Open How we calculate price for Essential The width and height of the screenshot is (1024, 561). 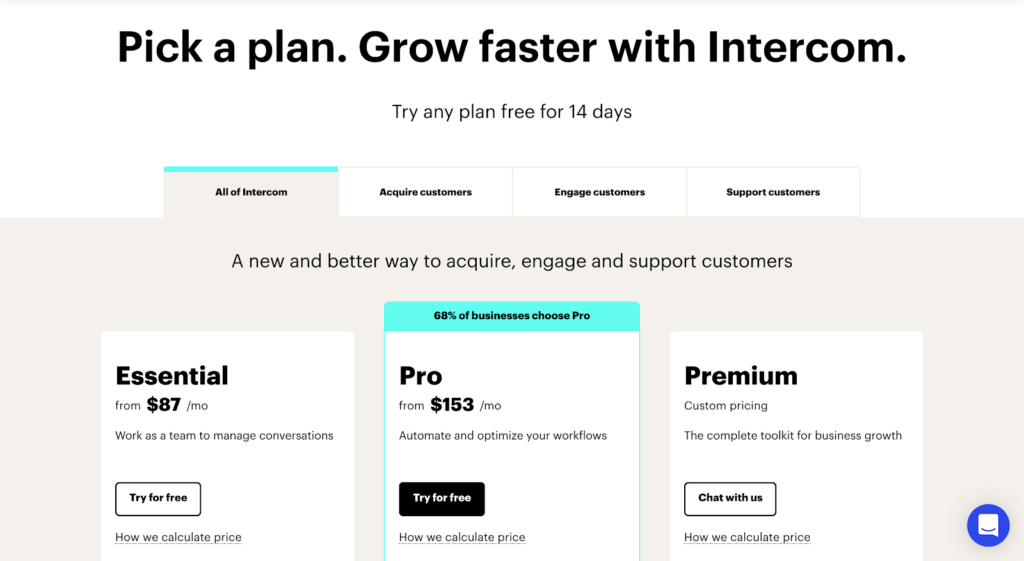coord(178,537)
